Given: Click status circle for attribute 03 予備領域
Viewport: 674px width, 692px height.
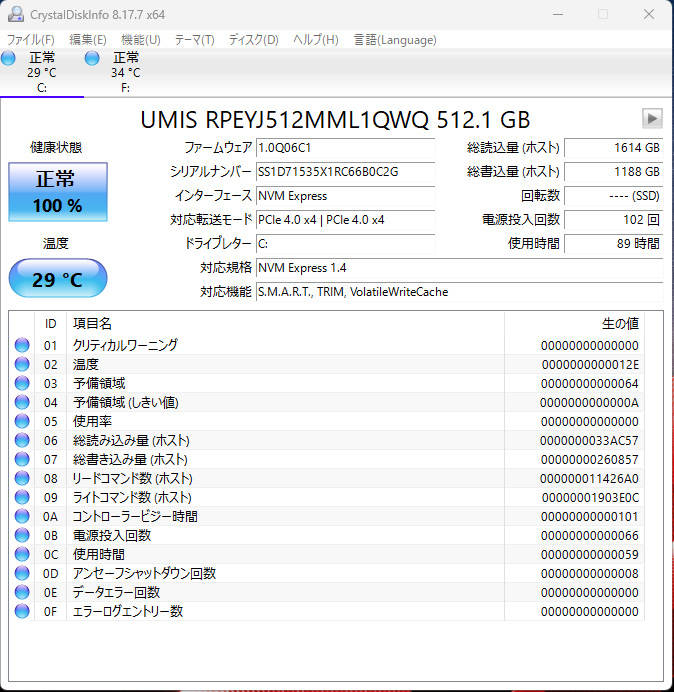Looking at the screenshot, I should pos(22,383).
